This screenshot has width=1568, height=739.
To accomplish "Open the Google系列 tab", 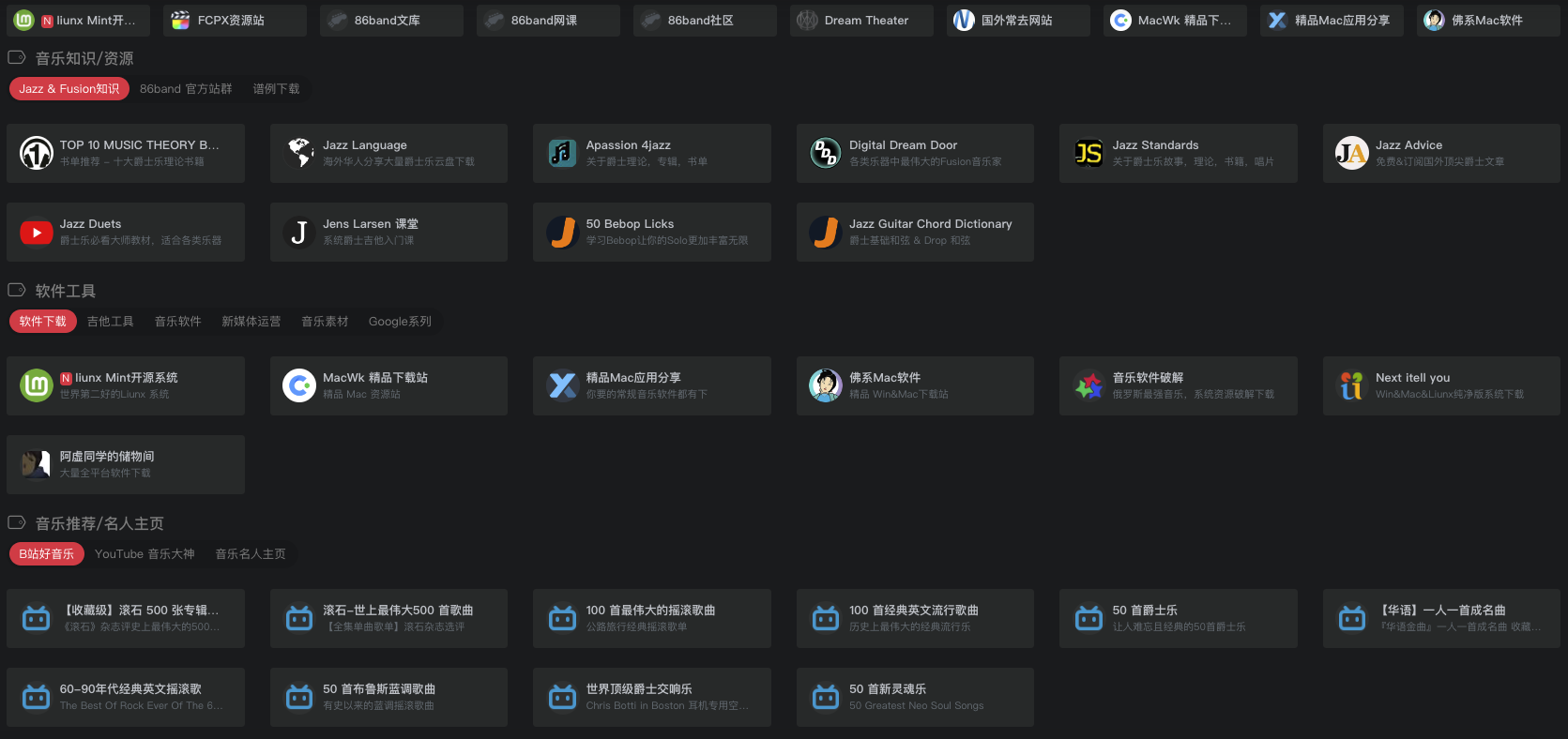I will click(x=401, y=322).
